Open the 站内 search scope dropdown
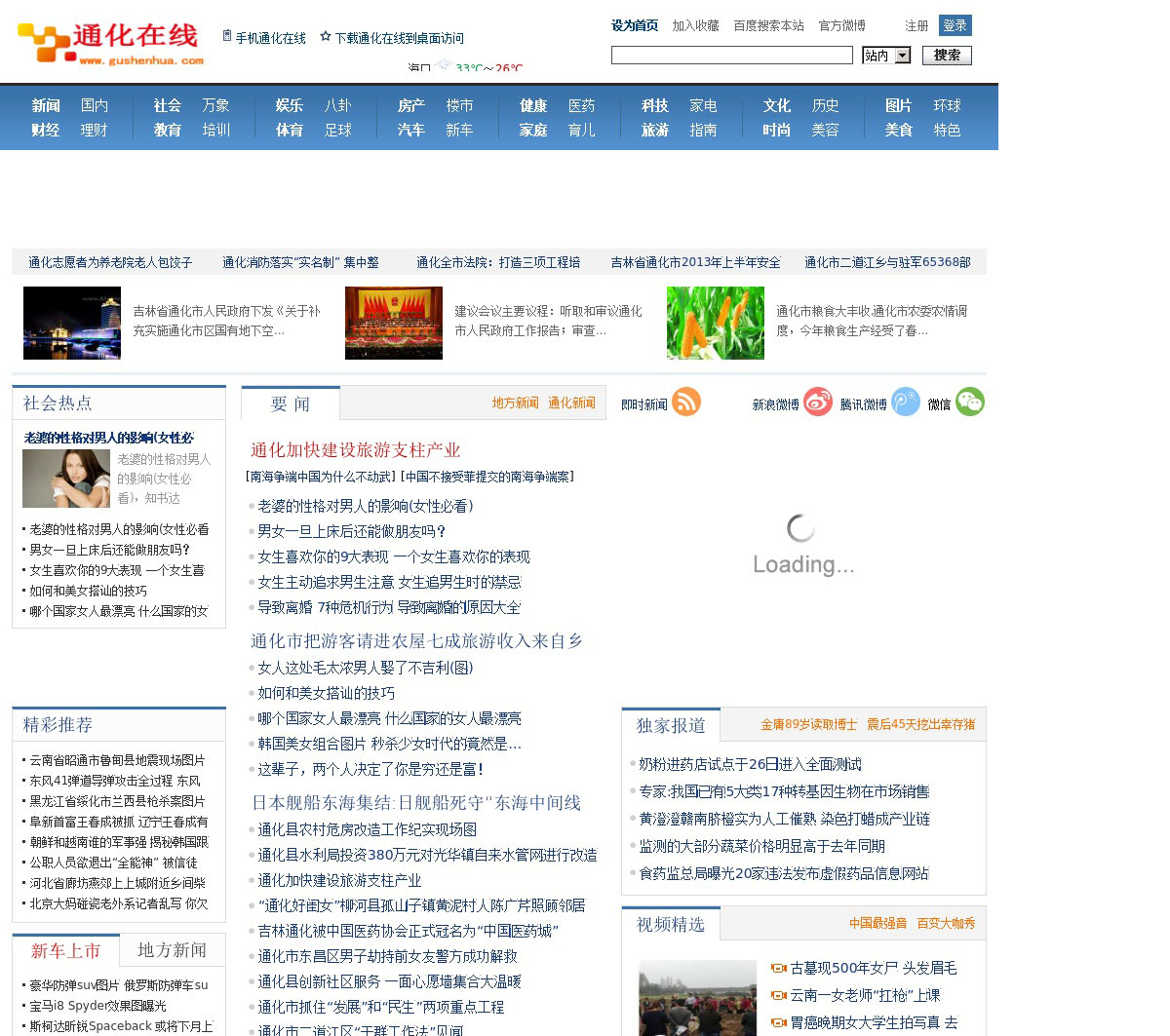 [903, 56]
